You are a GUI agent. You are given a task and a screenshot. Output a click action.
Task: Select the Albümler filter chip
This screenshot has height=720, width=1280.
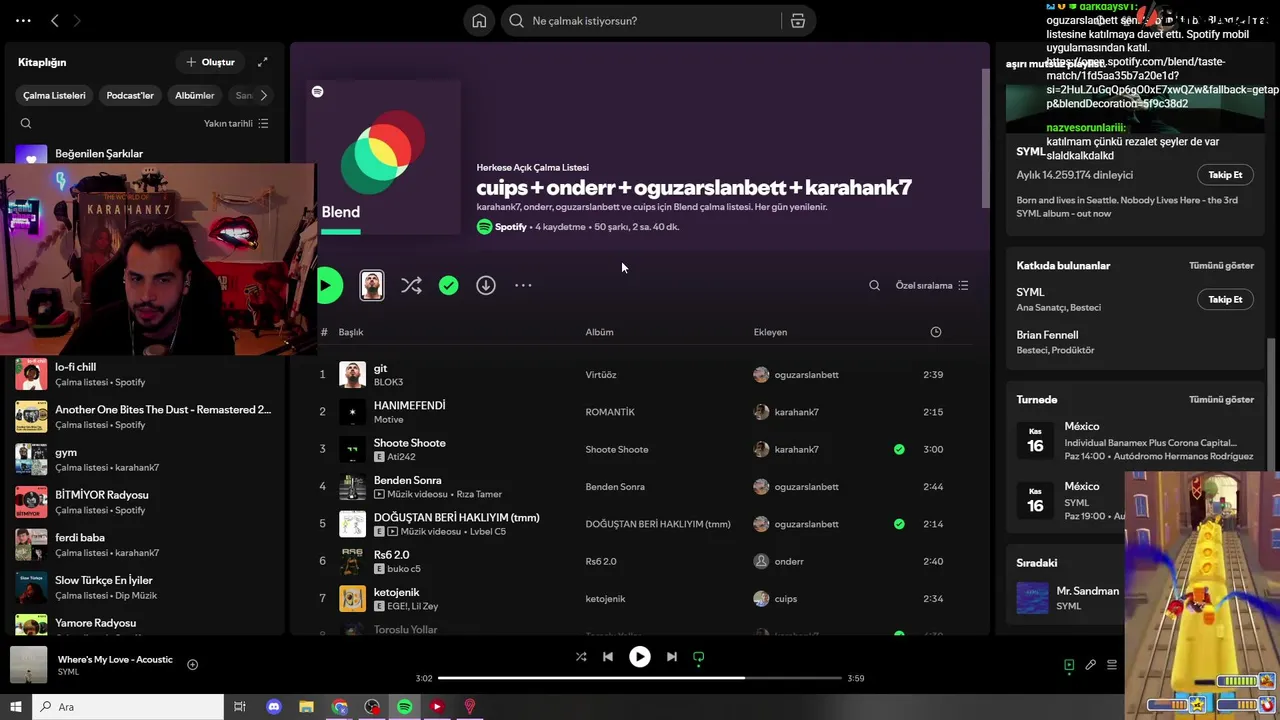195,95
